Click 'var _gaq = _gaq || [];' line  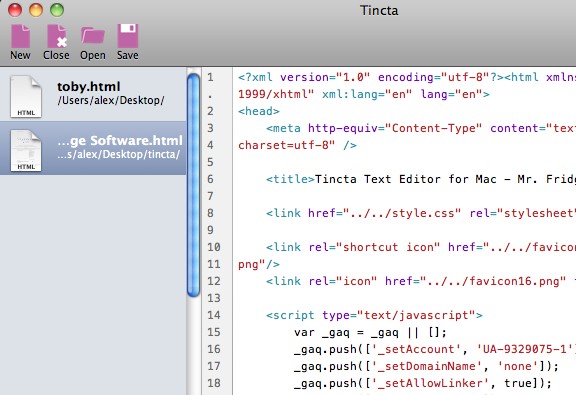point(370,332)
